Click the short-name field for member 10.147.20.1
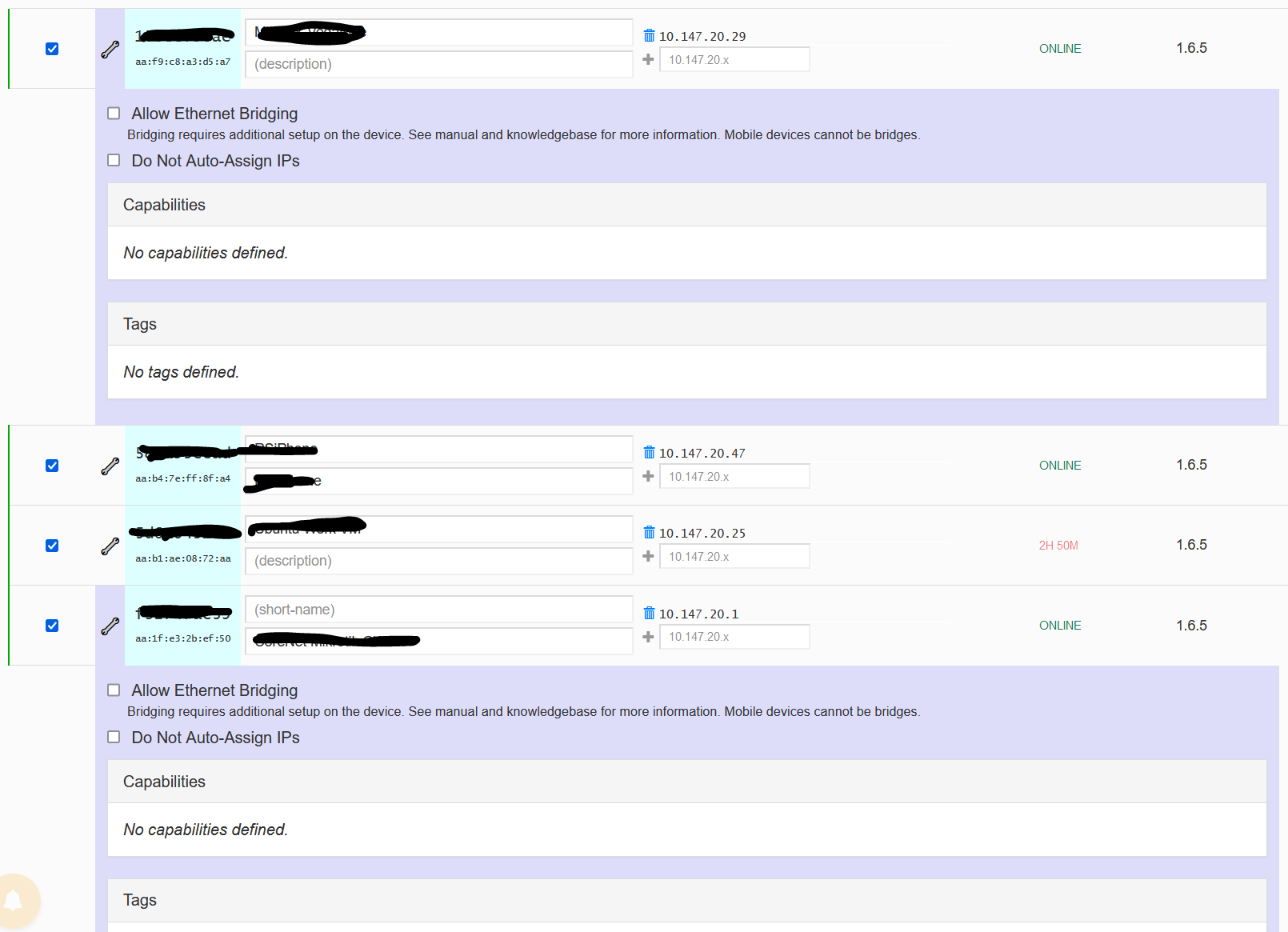 tap(438, 609)
